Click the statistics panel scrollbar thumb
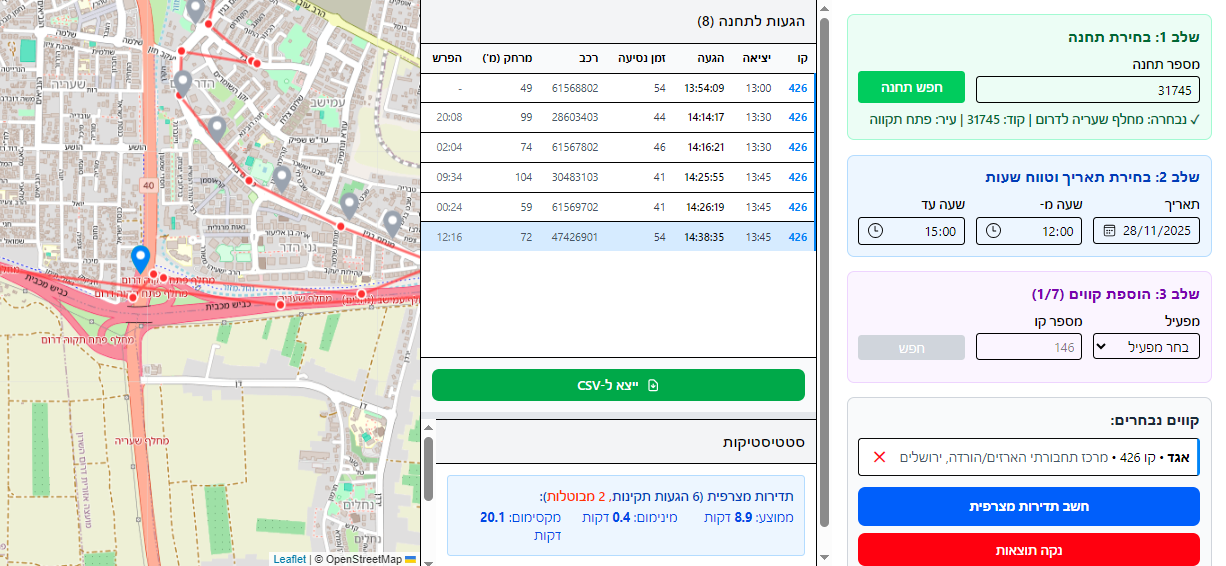This screenshot has height=566, width=1226. pyautogui.click(x=428, y=468)
